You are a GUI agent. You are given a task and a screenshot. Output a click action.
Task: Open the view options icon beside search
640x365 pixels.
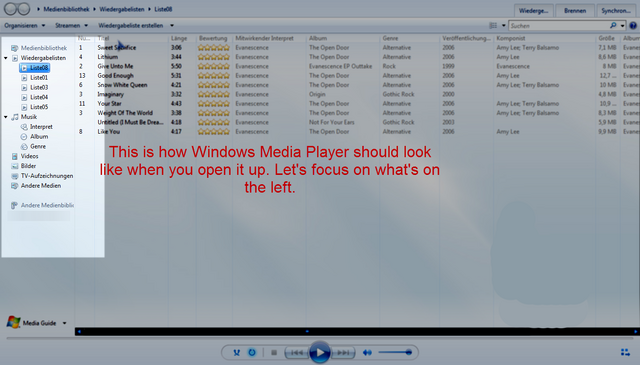point(493,25)
